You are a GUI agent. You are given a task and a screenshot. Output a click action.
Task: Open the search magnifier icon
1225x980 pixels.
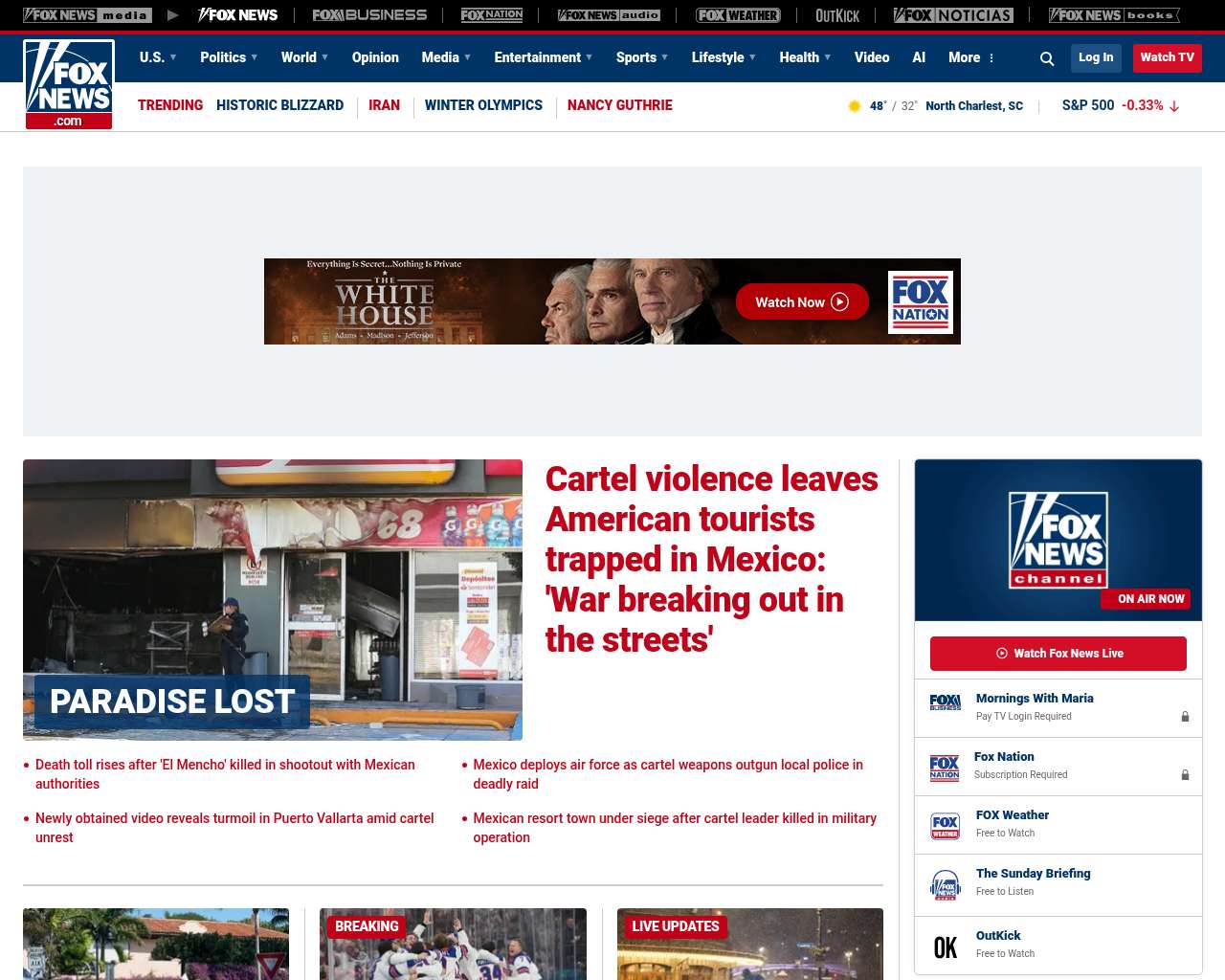[1047, 58]
